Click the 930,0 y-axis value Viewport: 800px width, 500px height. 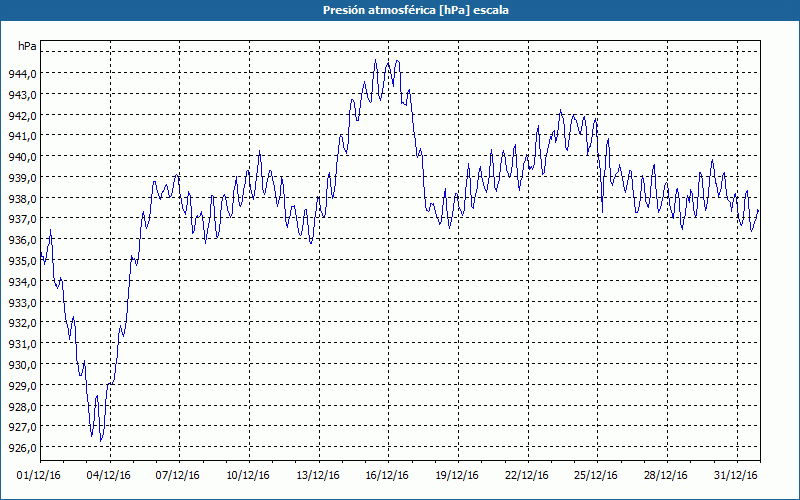[x=22, y=365]
